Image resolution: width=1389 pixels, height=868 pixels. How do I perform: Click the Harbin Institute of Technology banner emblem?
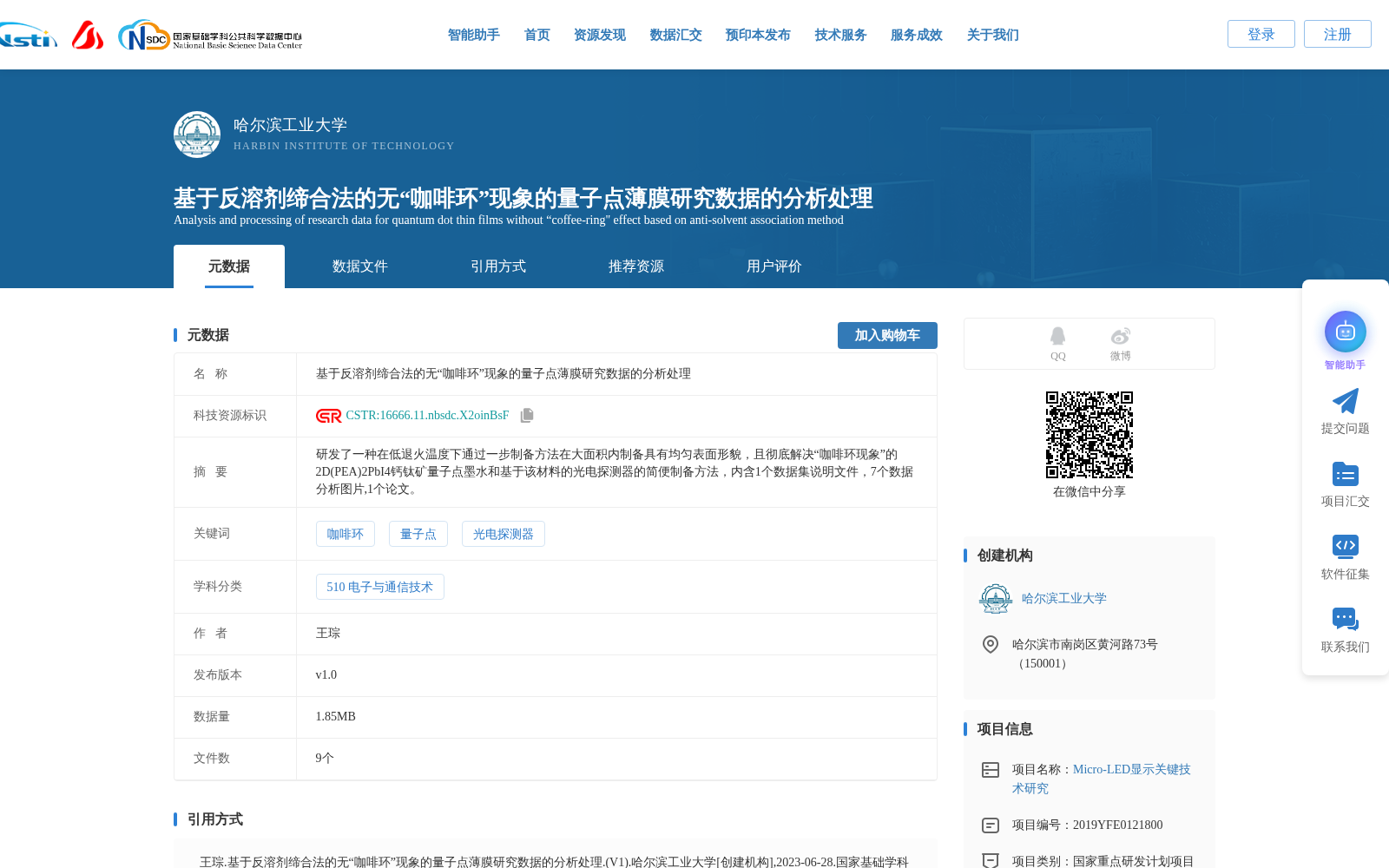point(197,135)
